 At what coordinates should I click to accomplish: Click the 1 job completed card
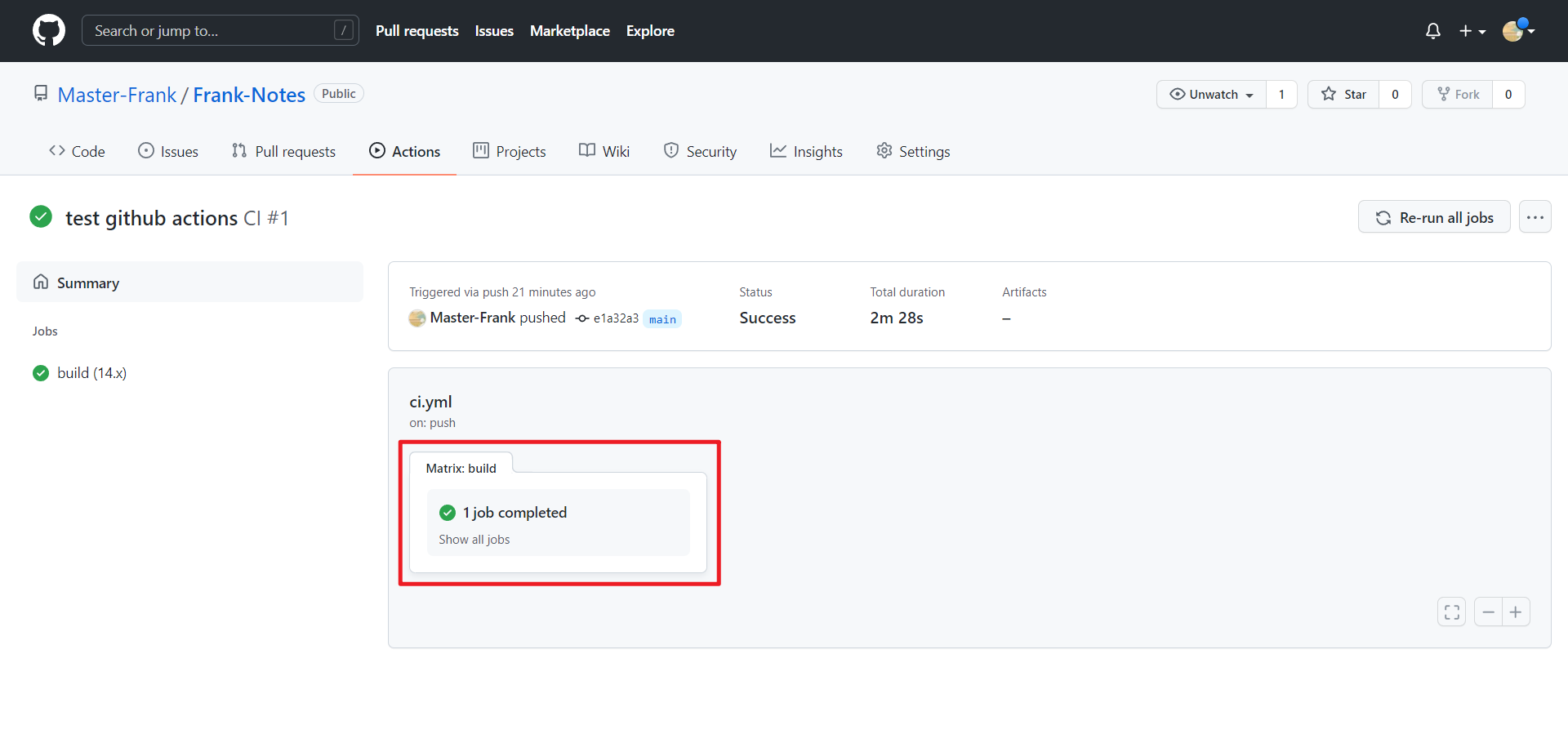(x=559, y=523)
